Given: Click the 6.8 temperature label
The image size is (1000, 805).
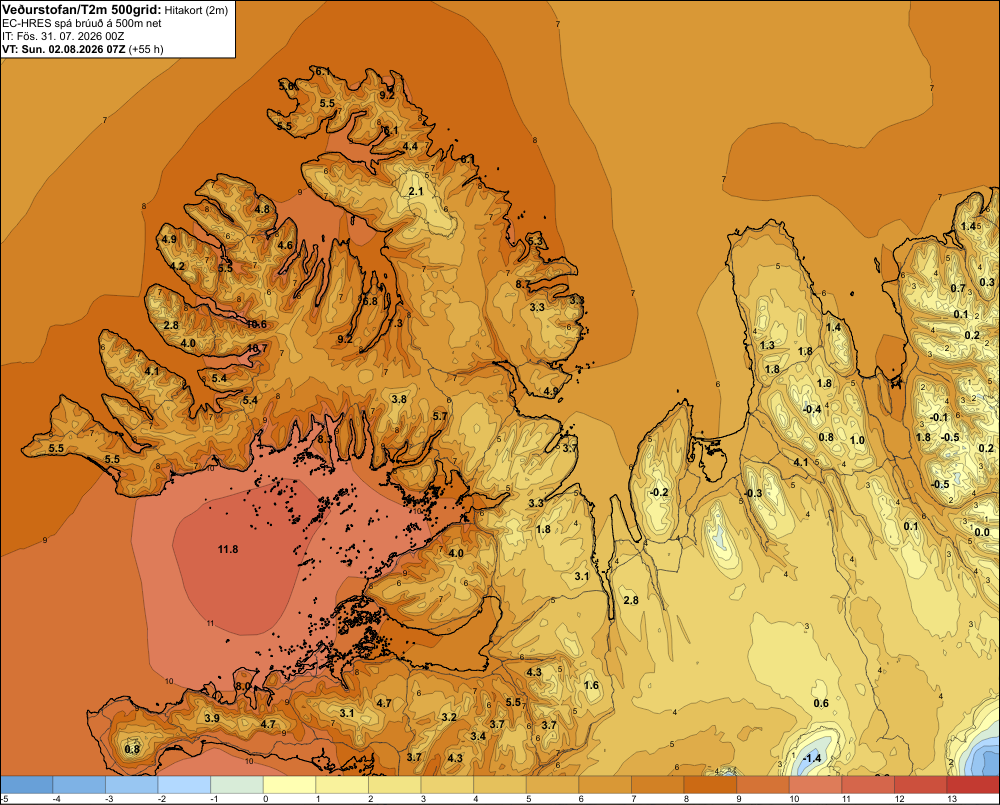Looking at the screenshot, I should point(370,301).
